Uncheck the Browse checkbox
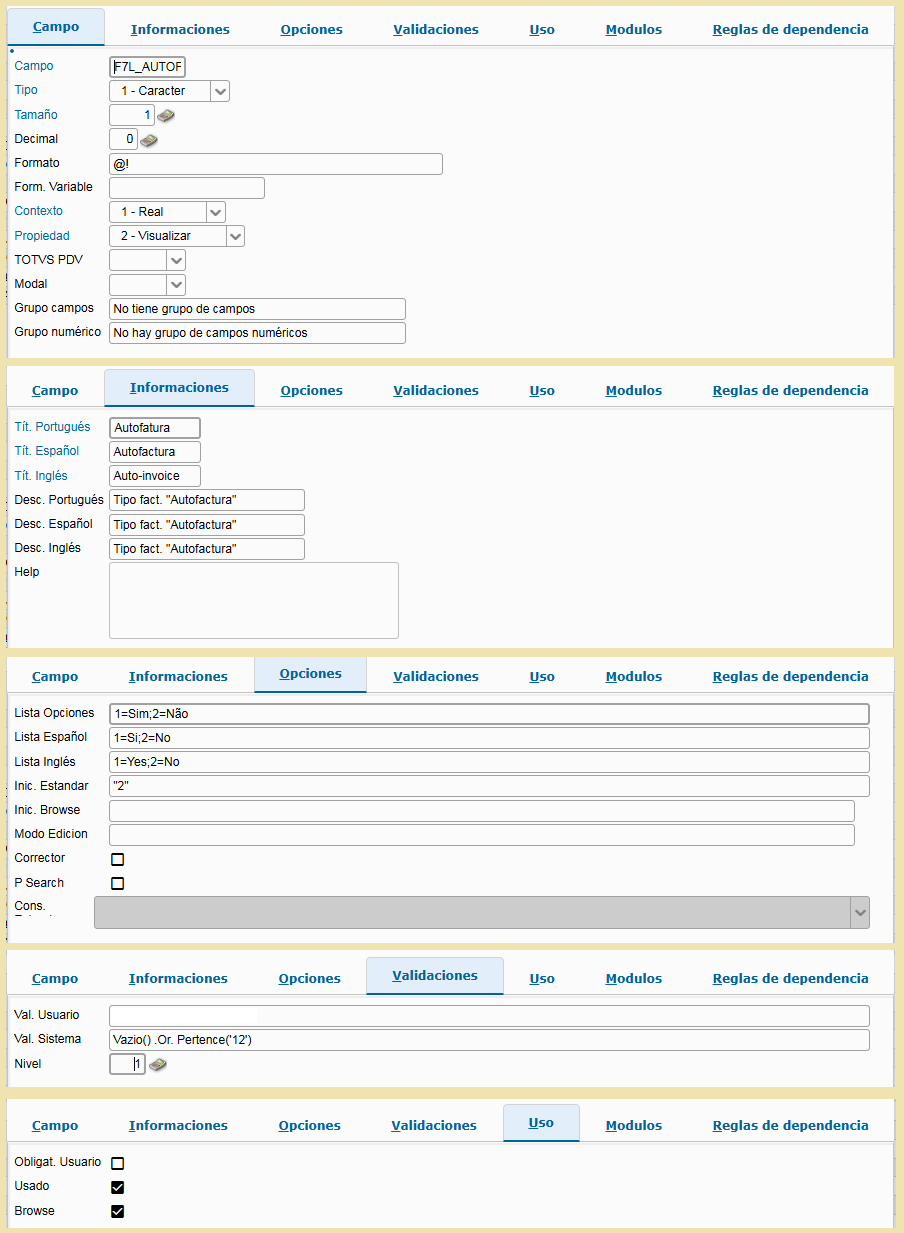Viewport: 904px width, 1233px height. click(118, 1212)
